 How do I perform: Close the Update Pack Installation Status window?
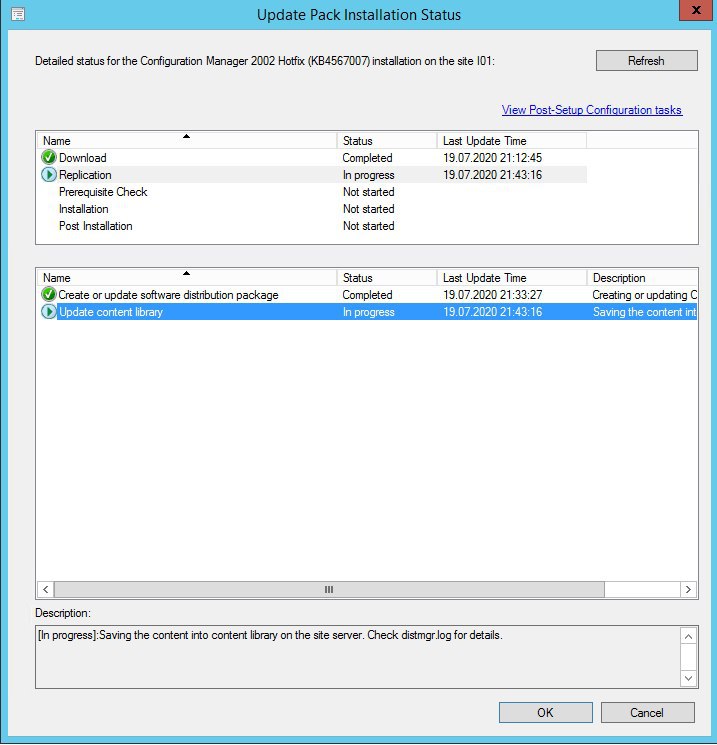click(x=696, y=10)
